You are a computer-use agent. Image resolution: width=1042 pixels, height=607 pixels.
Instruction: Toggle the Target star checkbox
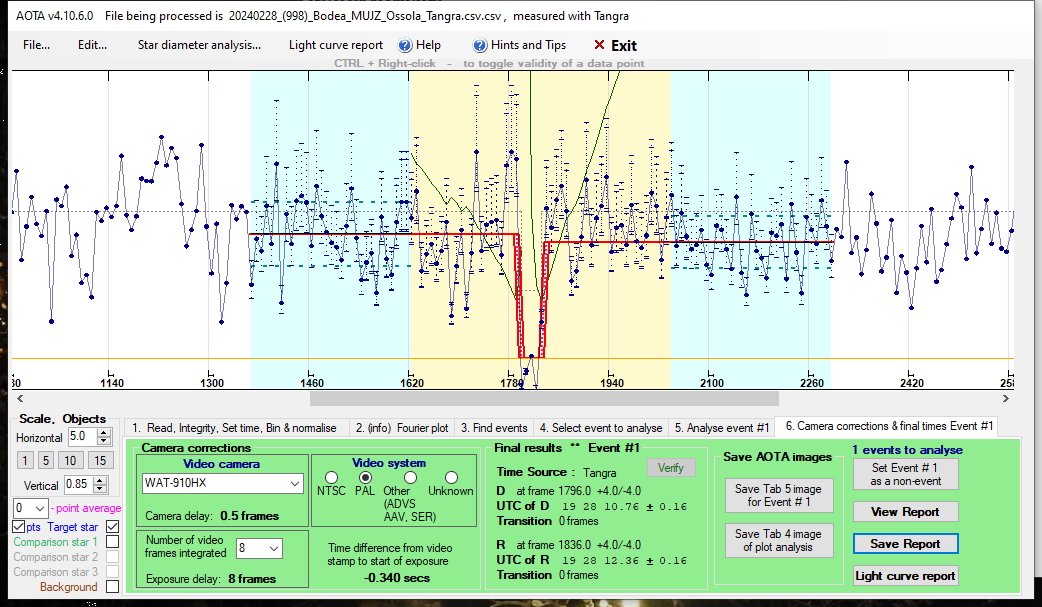coord(112,527)
